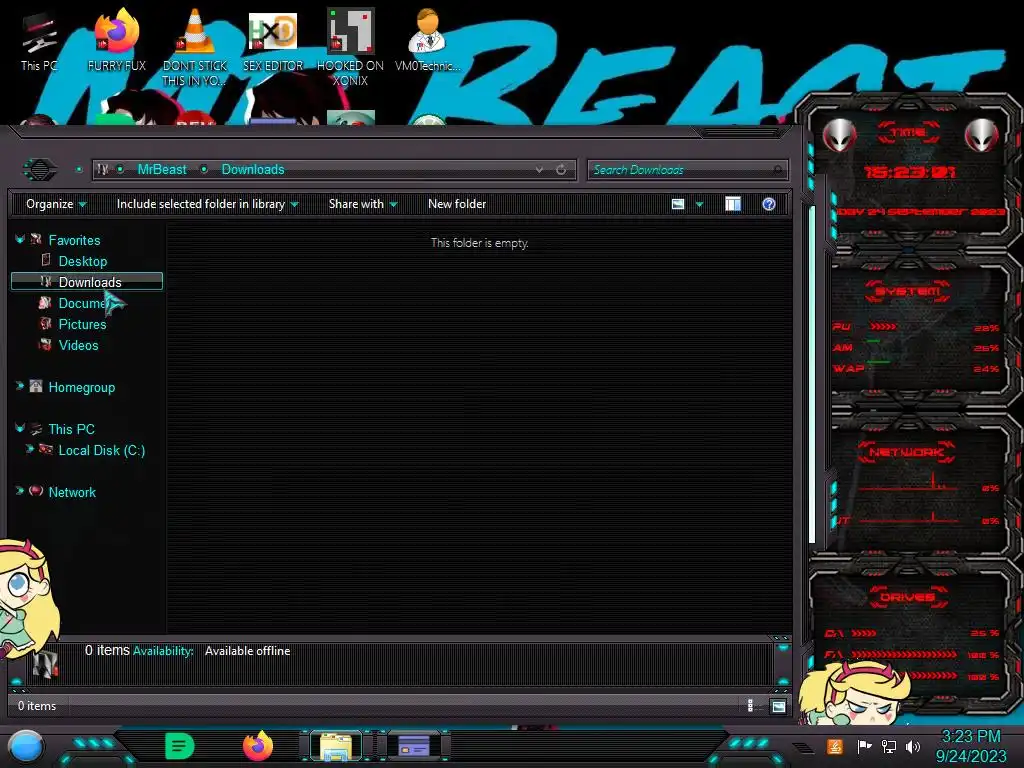
Task: Select Desktop in Favorites
Action: point(83,261)
